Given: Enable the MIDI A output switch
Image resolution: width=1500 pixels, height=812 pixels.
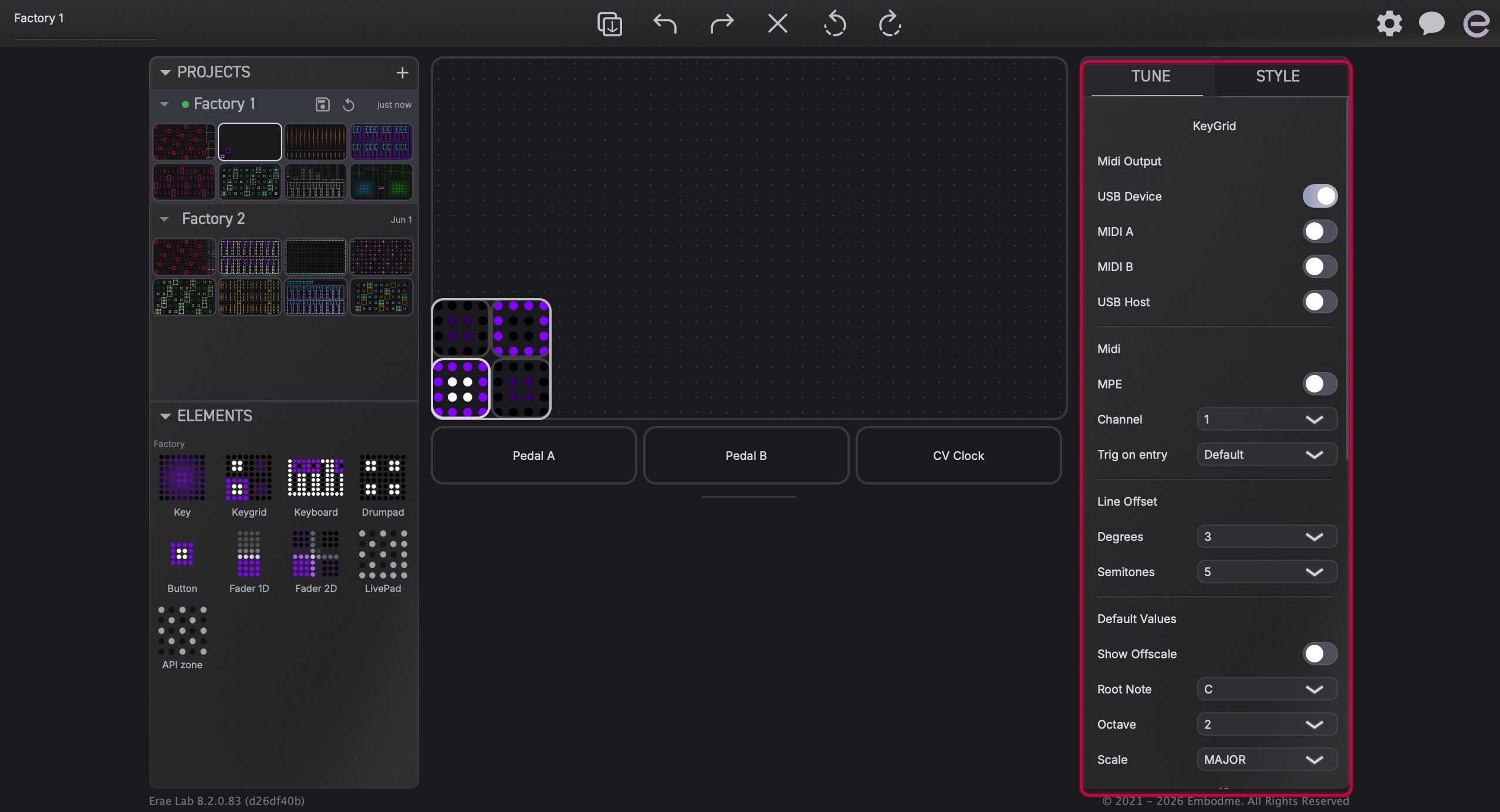Looking at the screenshot, I should (1320, 231).
